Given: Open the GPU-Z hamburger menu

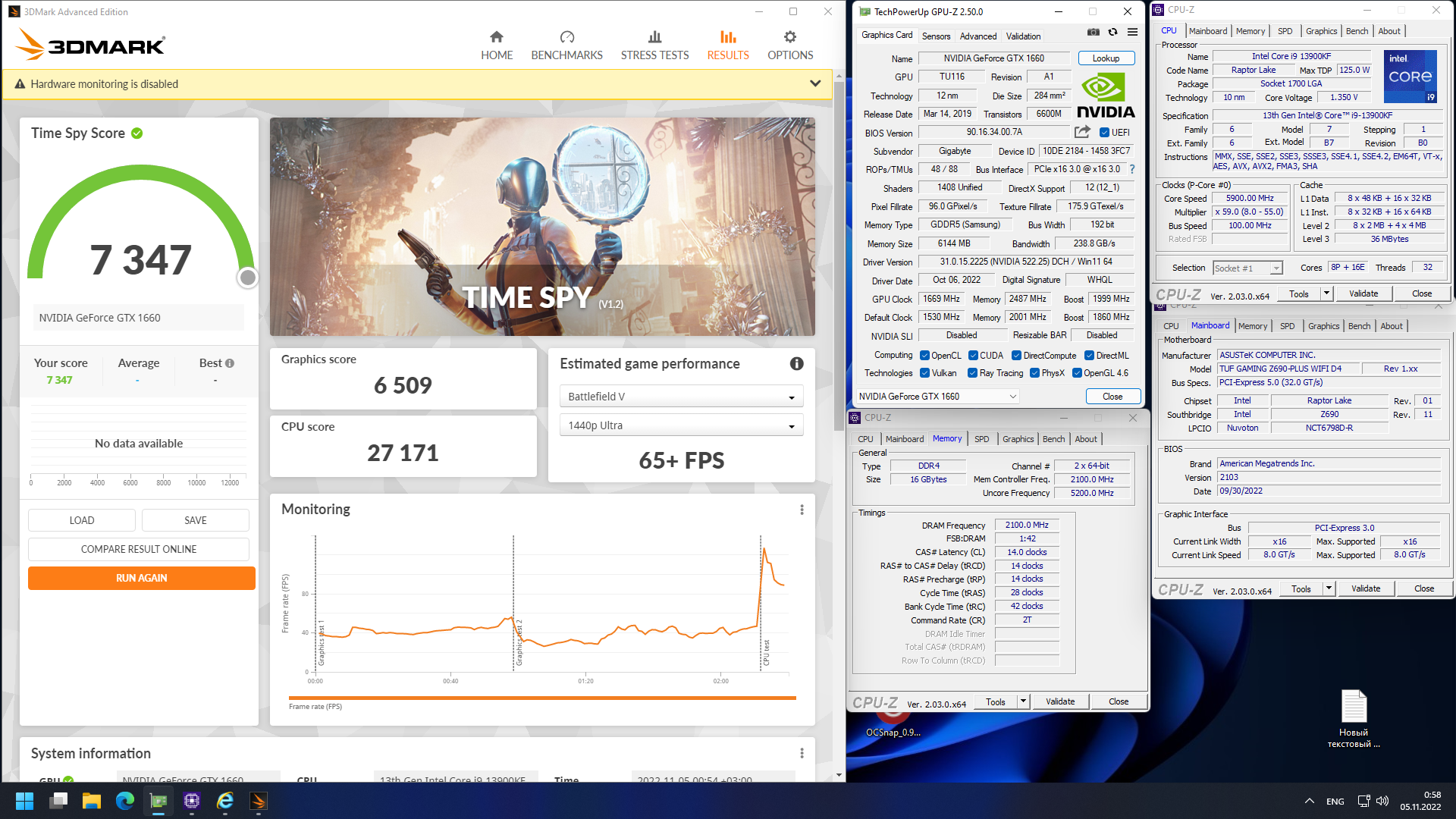Looking at the screenshot, I should point(1132,32).
